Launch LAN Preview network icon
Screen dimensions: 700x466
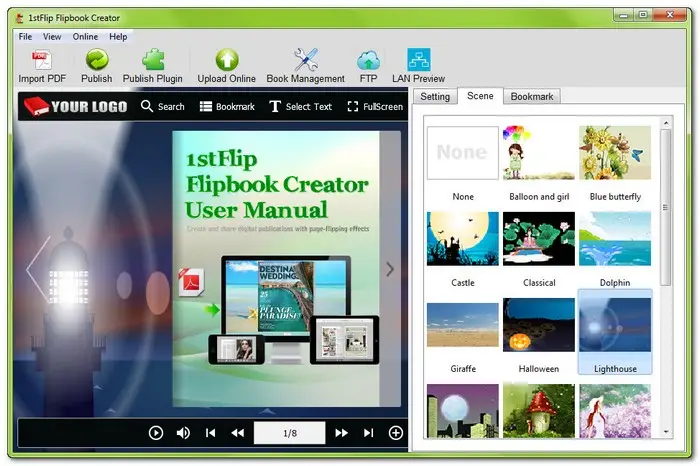[419, 60]
